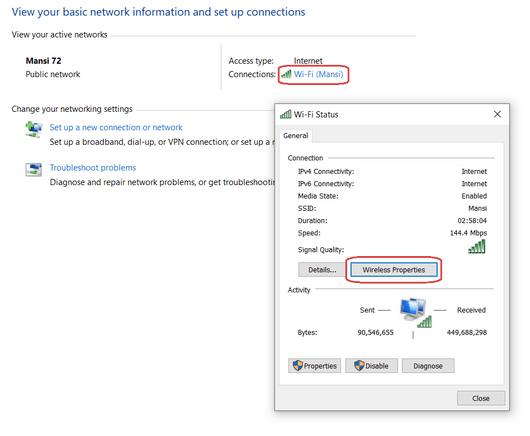Screen dimensions: 530x436
Task: Click the shield icon on Properties button
Action: pyautogui.click(x=298, y=365)
